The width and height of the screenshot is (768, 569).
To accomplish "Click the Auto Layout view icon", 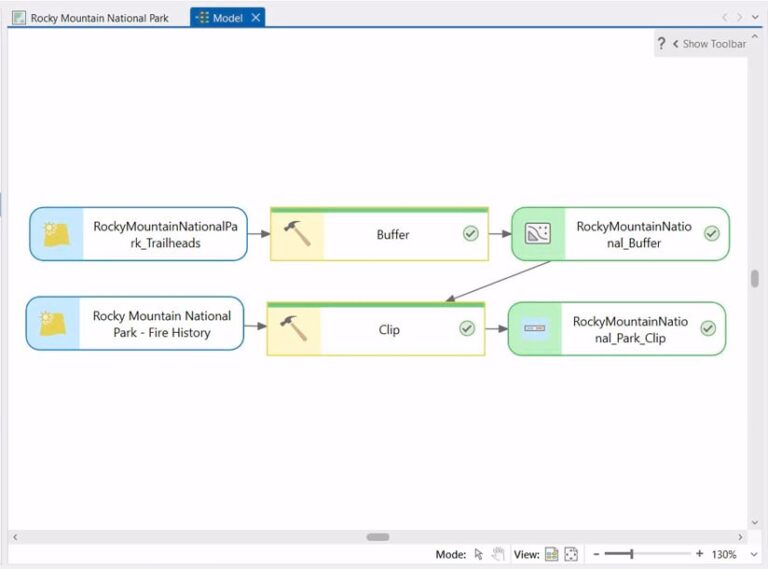I will pyautogui.click(x=552, y=554).
